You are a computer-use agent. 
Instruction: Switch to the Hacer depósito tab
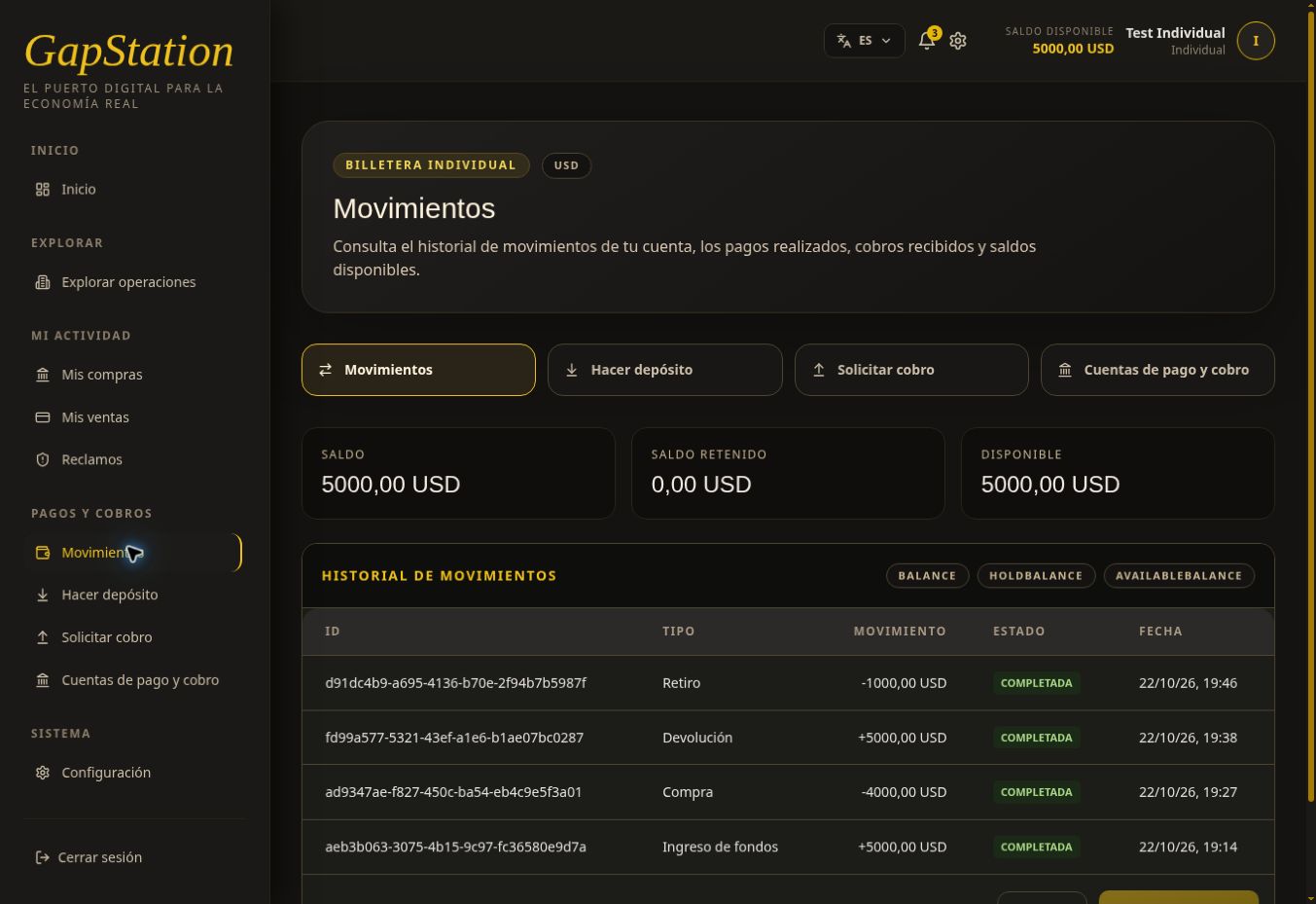(665, 370)
